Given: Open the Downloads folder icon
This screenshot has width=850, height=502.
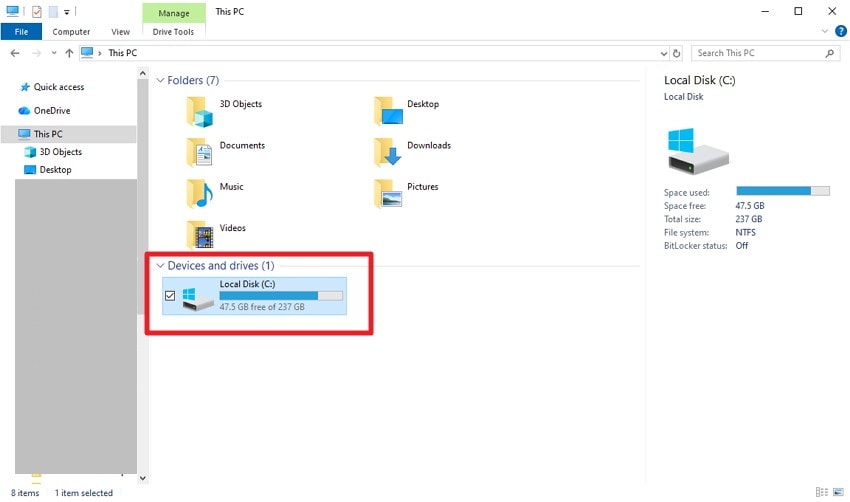Looking at the screenshot, I should [x=388, y=152].
